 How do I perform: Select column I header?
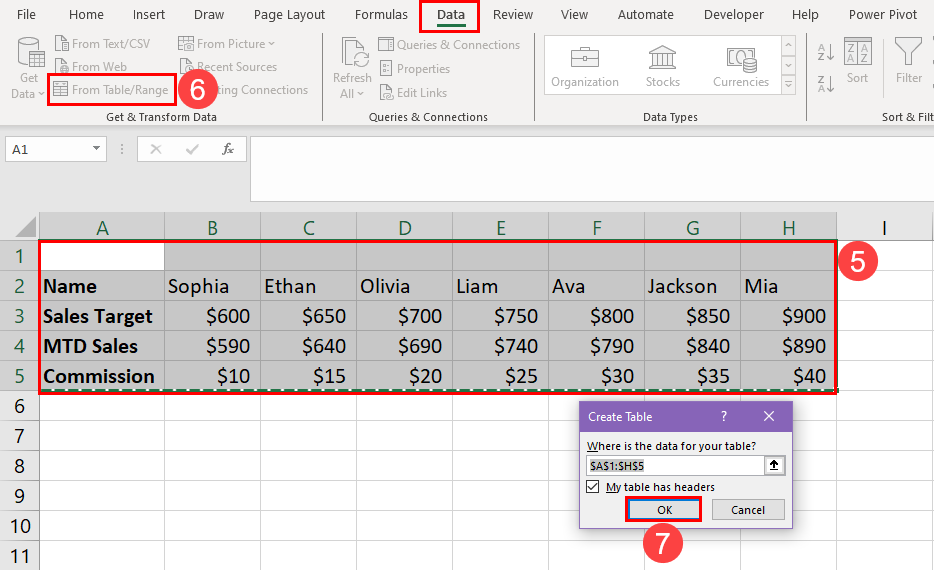click(885, 228)
